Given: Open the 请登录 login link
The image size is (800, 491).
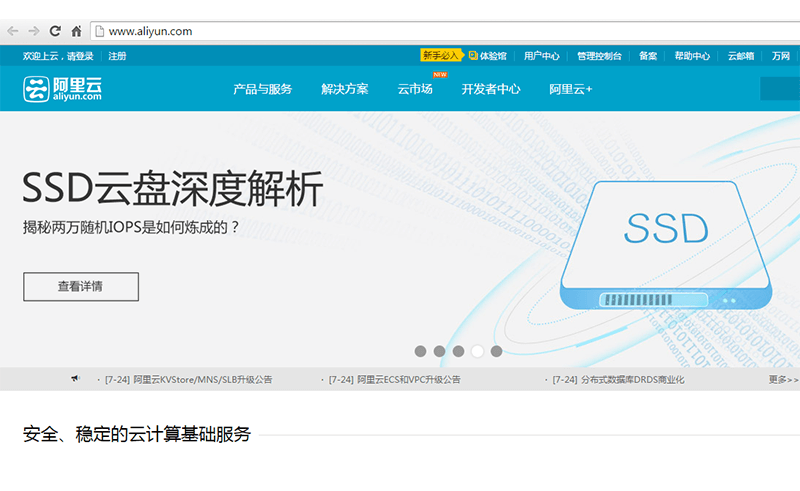Looking at the screenshot, I should [81, 56].
